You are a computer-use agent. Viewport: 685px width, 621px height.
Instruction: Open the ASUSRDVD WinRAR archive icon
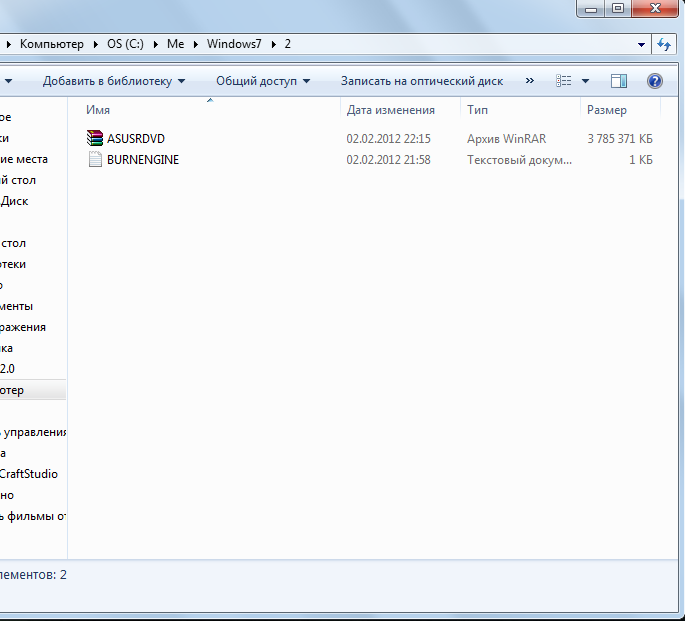pyautogui.click(x=95, y=138)
